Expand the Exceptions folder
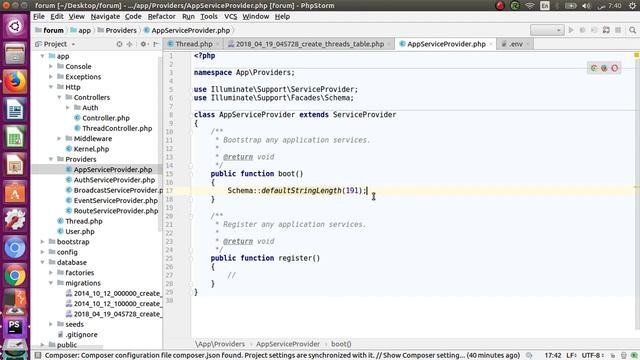This screenshot has height=360, width=640. (x=51, y=77)
